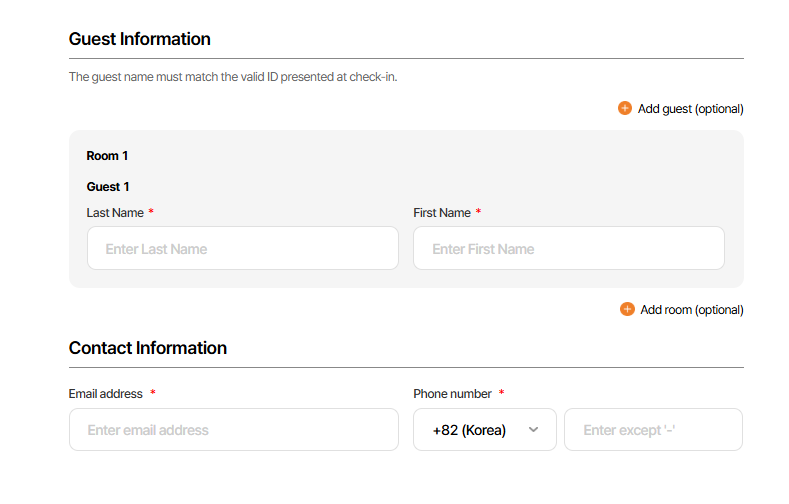The width and height of the screenshot is (789, 504).
Task: Click the valid ID check-in notice text
Action: (x=232, y=77)
